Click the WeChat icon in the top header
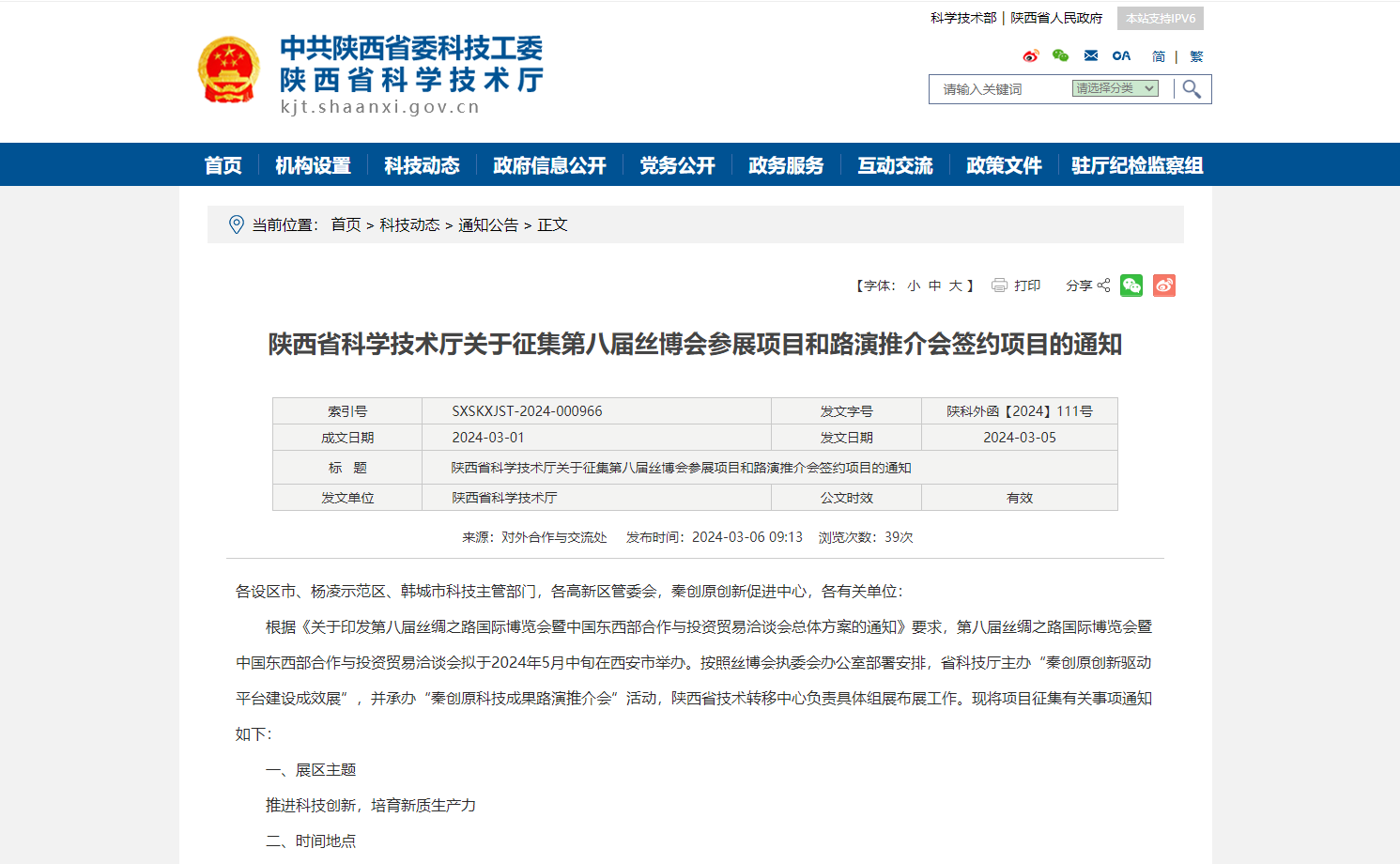The width and height of the screenshot is (1400, 864). pyautogui.click(x=1060, y=55)
